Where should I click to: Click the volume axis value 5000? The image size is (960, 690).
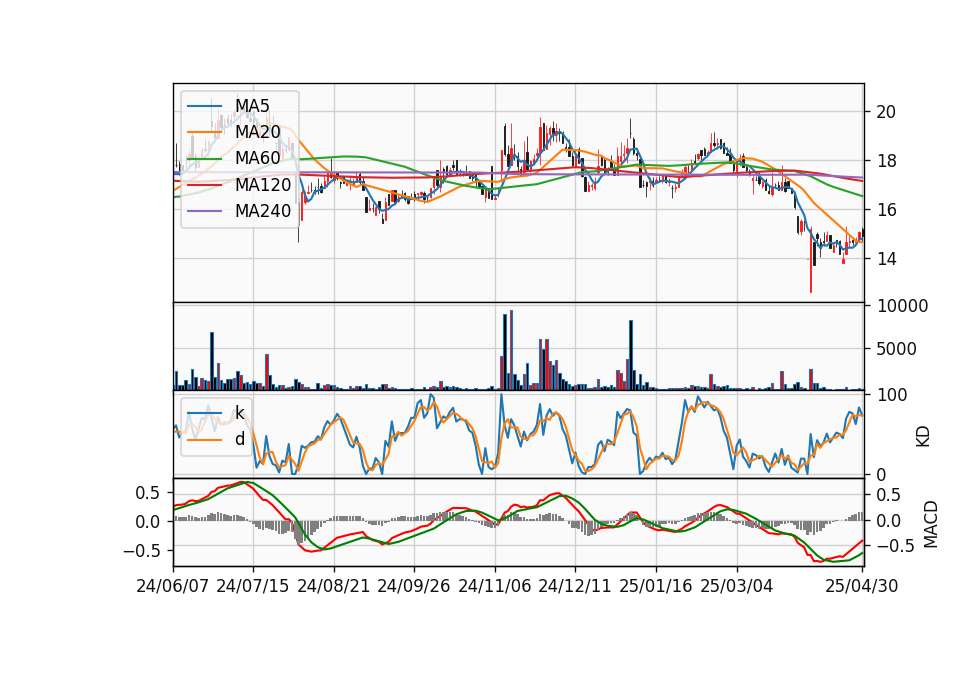896,349
